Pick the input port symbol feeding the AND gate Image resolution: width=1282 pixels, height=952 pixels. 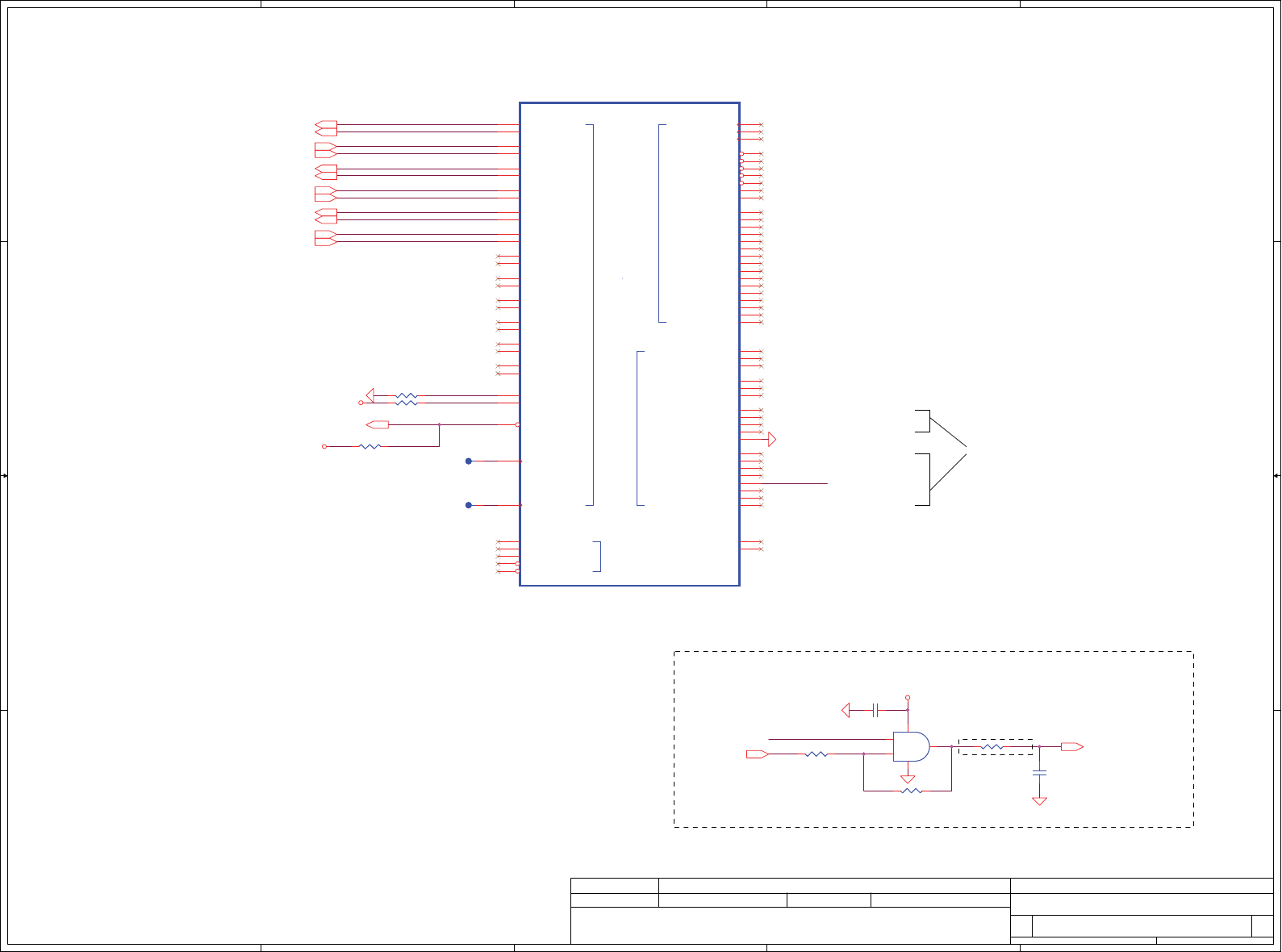click(x=757, y=754)
